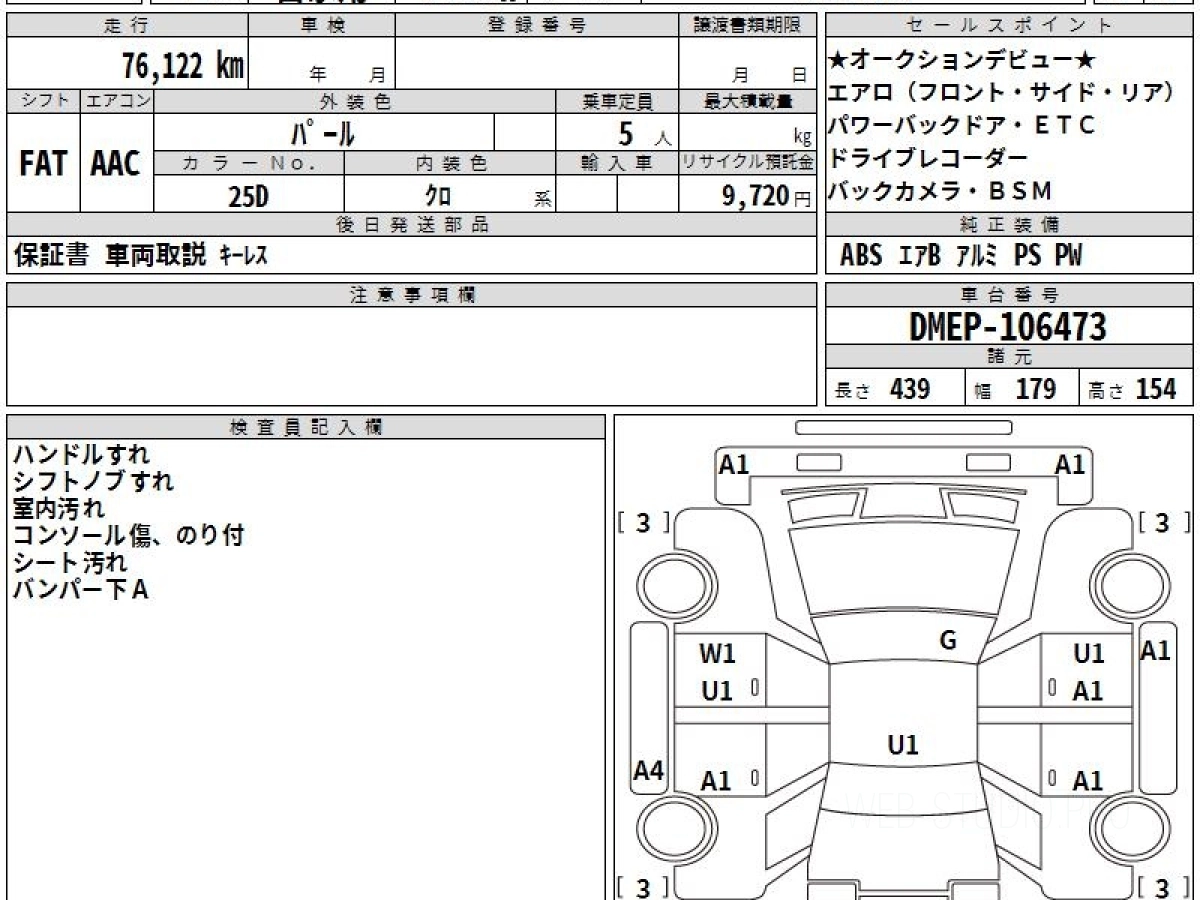Image resolution: width=1200 pixels, height=900 pixels.
Task: Select the 検査員記入欄 header
Action: (x=305, y=427)
